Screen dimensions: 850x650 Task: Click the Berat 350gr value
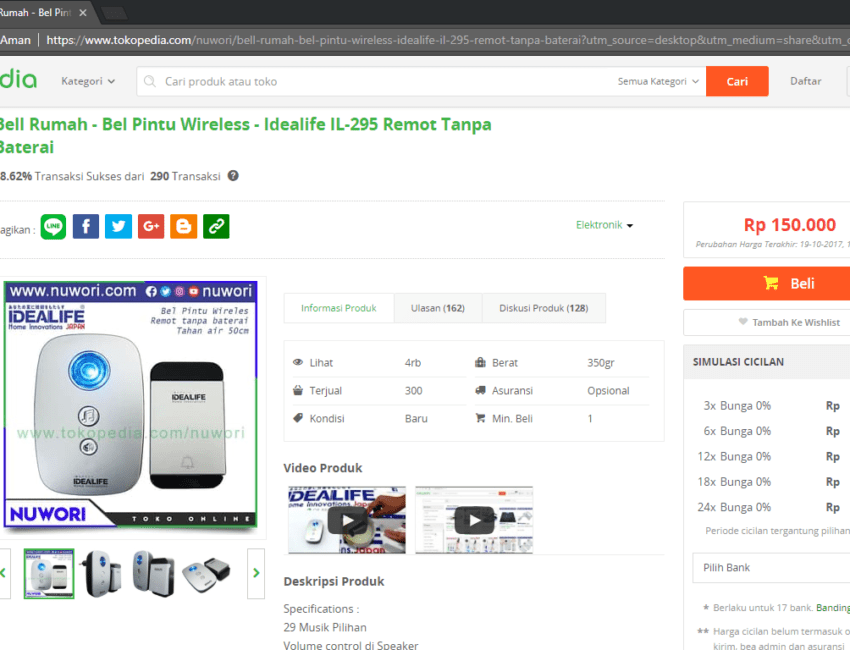click(x=601, y=363)
